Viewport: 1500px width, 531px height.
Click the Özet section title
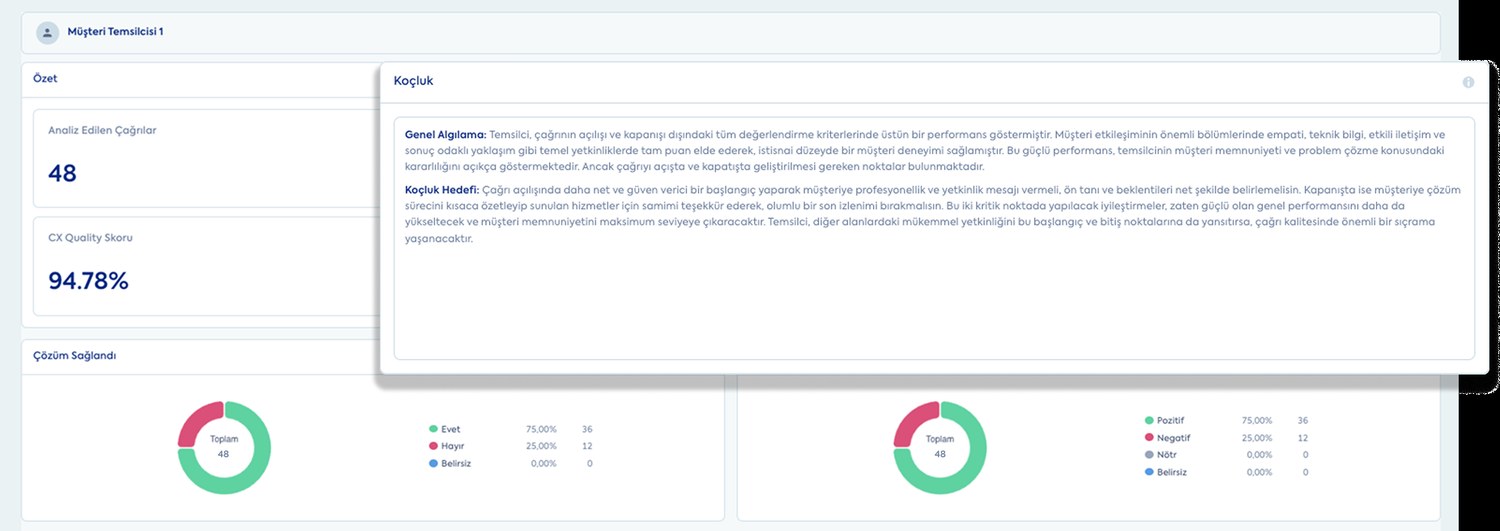tap(46, 77)
